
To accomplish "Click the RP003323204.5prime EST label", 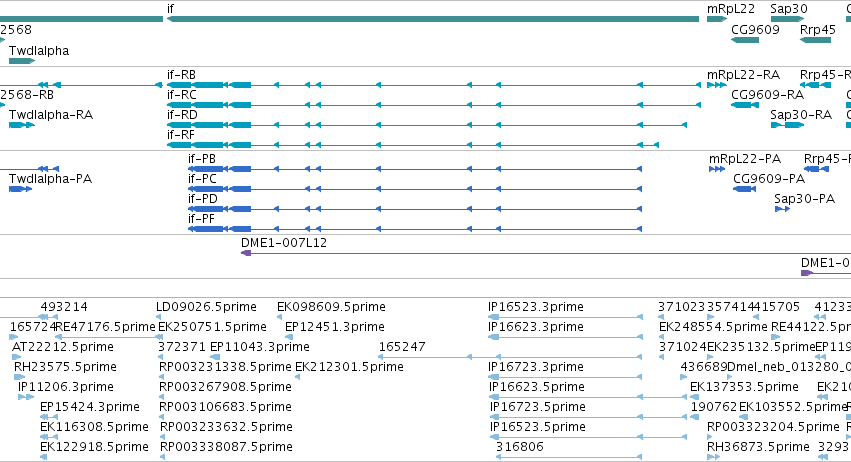I will 773,427.
